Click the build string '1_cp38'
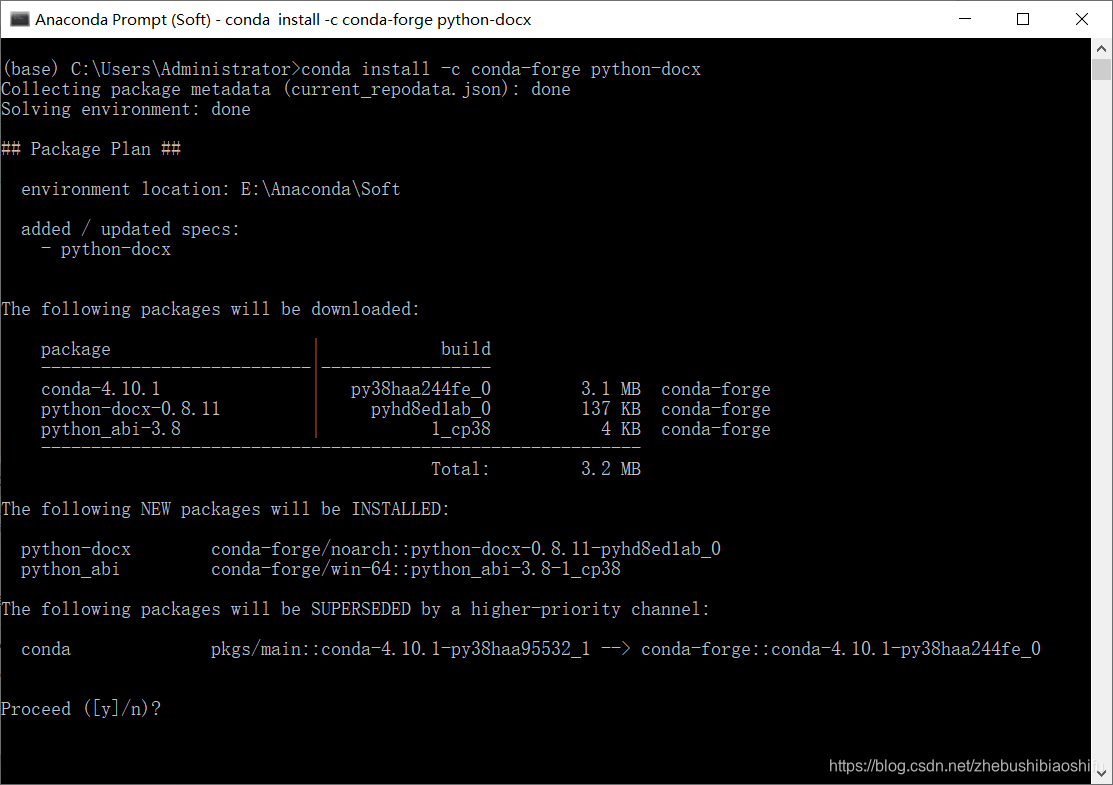Viewport: 1113px width, 785px height. pos(461,429)
